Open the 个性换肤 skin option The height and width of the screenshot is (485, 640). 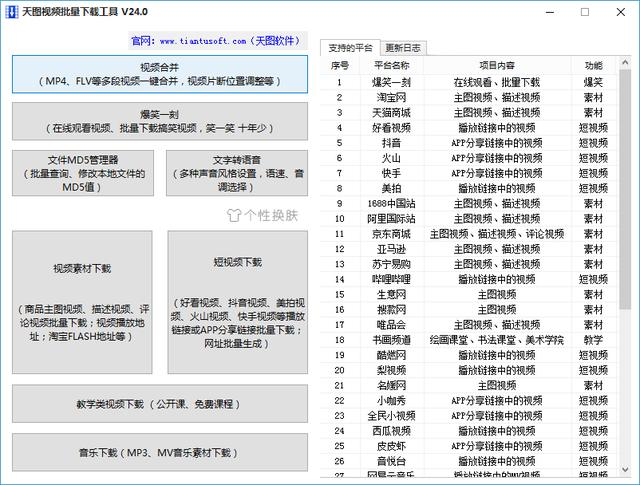263,215
